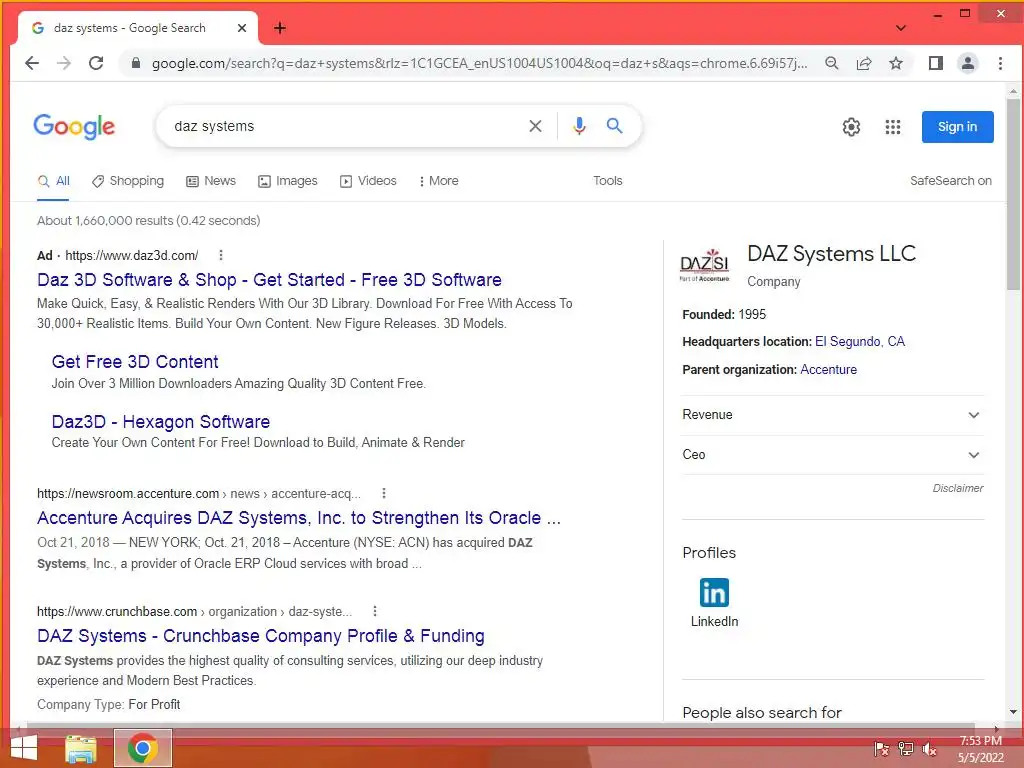Share this page using the share icon
The height and width of the screenshot is (768, 1024).
pos(864,63)
